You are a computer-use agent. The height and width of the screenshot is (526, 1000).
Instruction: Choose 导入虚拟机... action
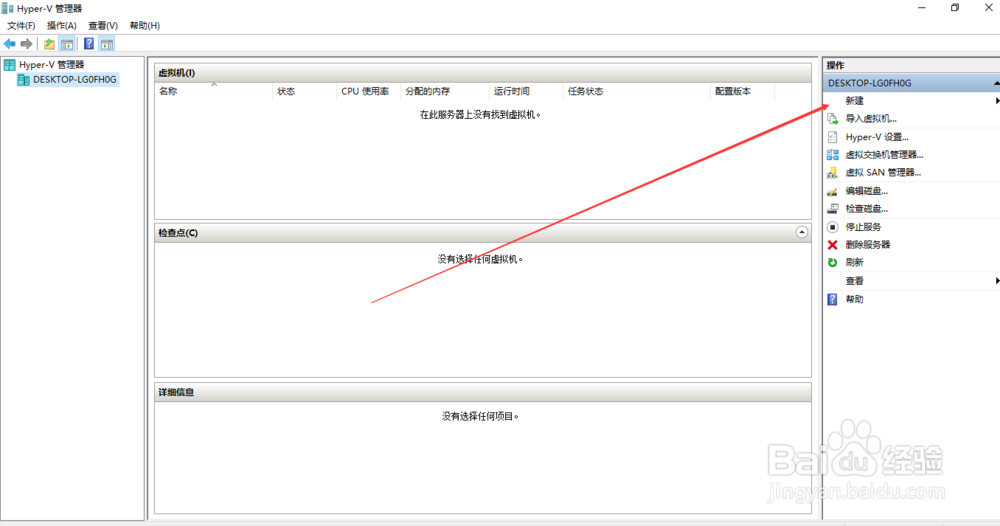click(871, 119)
